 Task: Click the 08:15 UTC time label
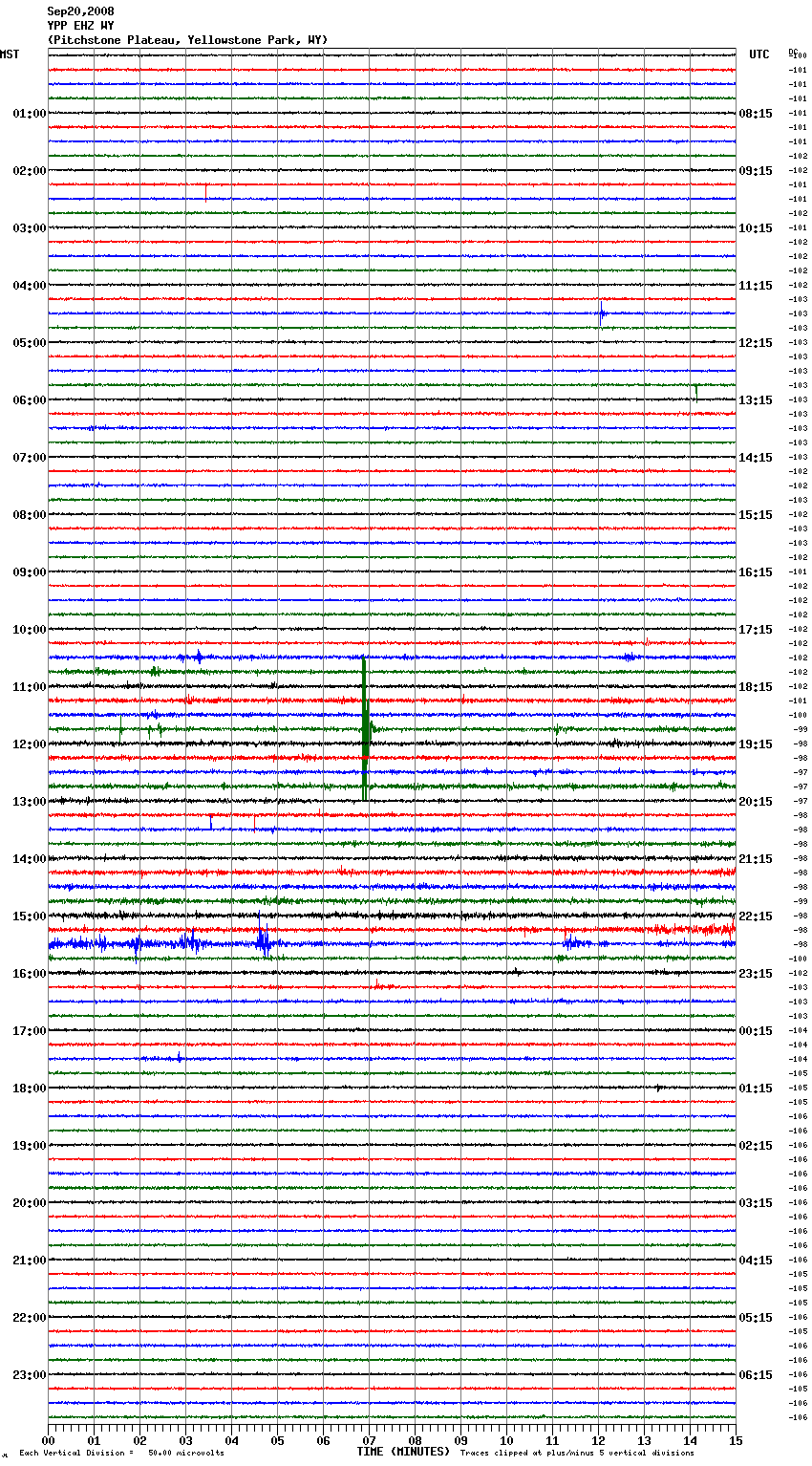756,114
